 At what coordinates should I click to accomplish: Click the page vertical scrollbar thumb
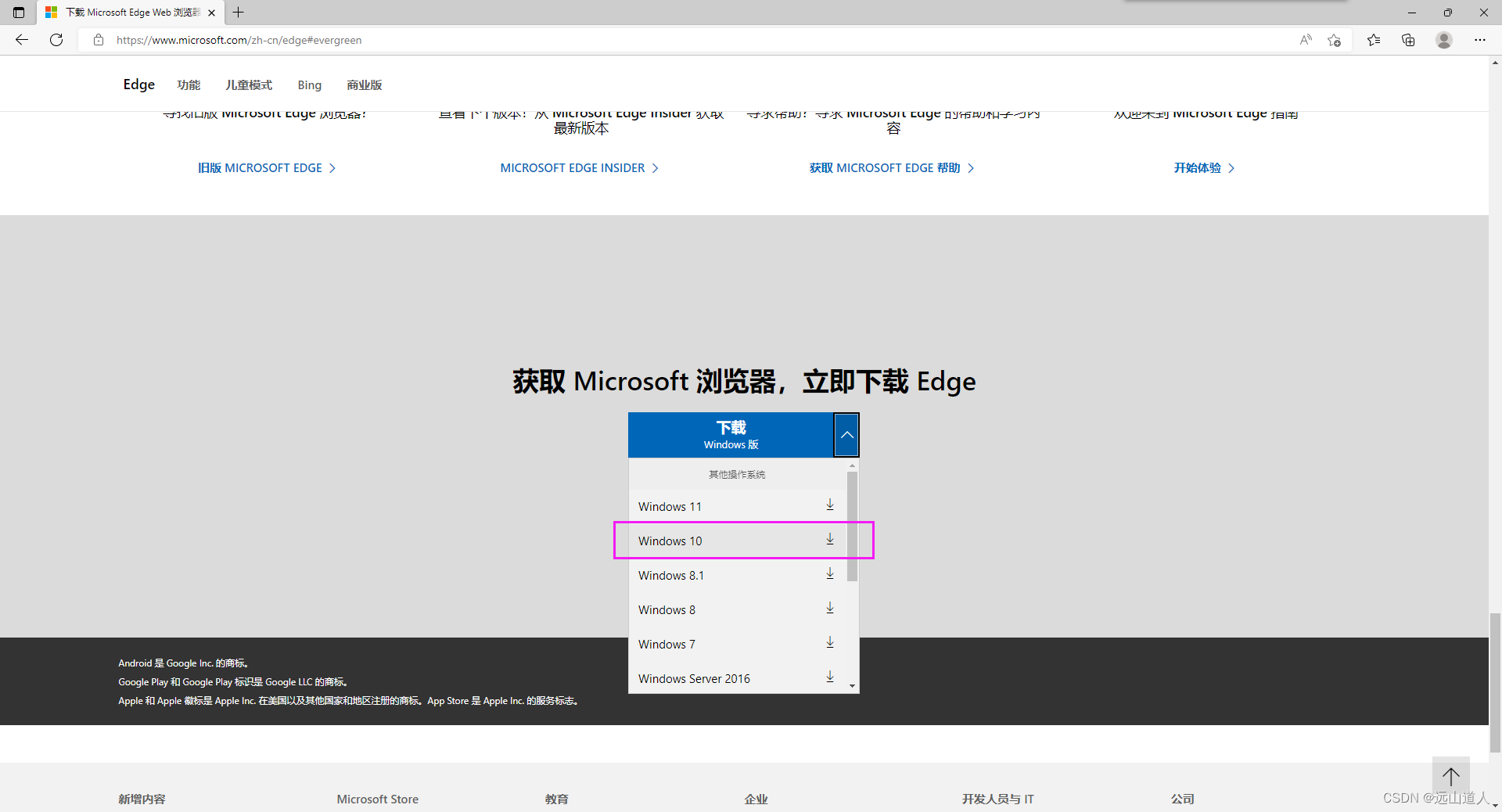(x=1495, y=682)
